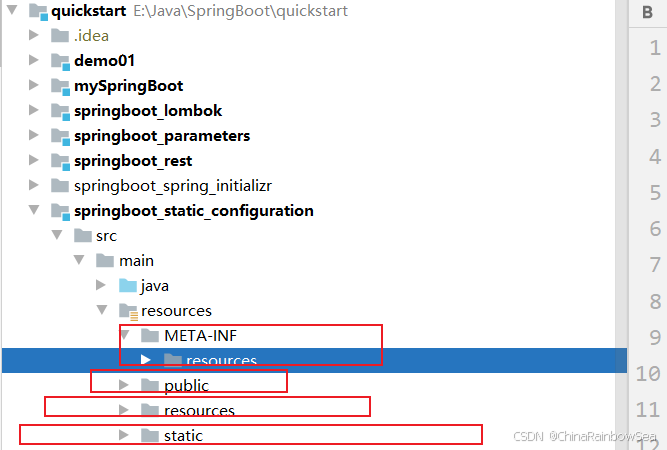This screenshot has height=450, width=667.
Task: Select the static folder label
Action: point(183,435)
